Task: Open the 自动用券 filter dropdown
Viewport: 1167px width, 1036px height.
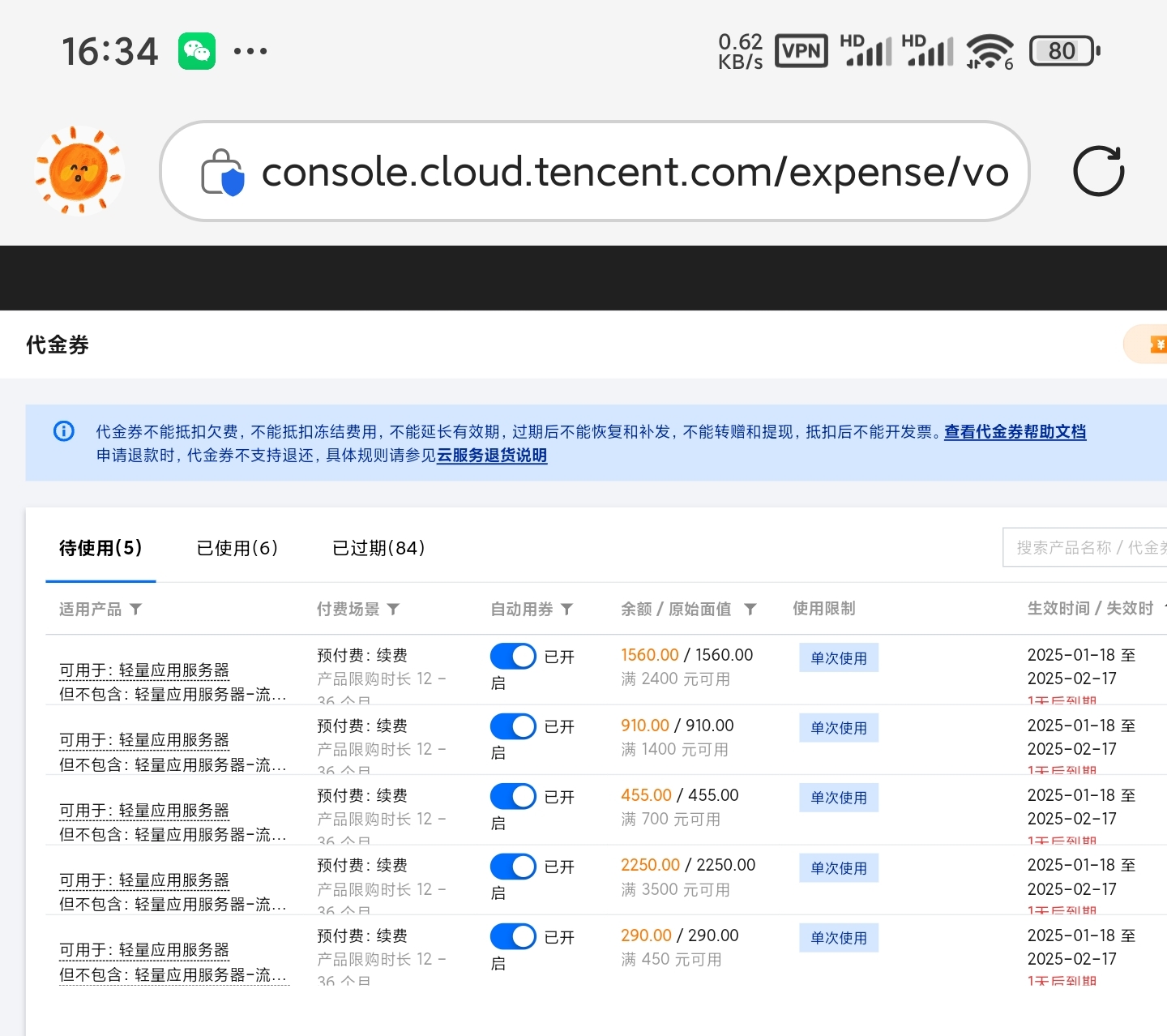Action: (x=567, y=609)
